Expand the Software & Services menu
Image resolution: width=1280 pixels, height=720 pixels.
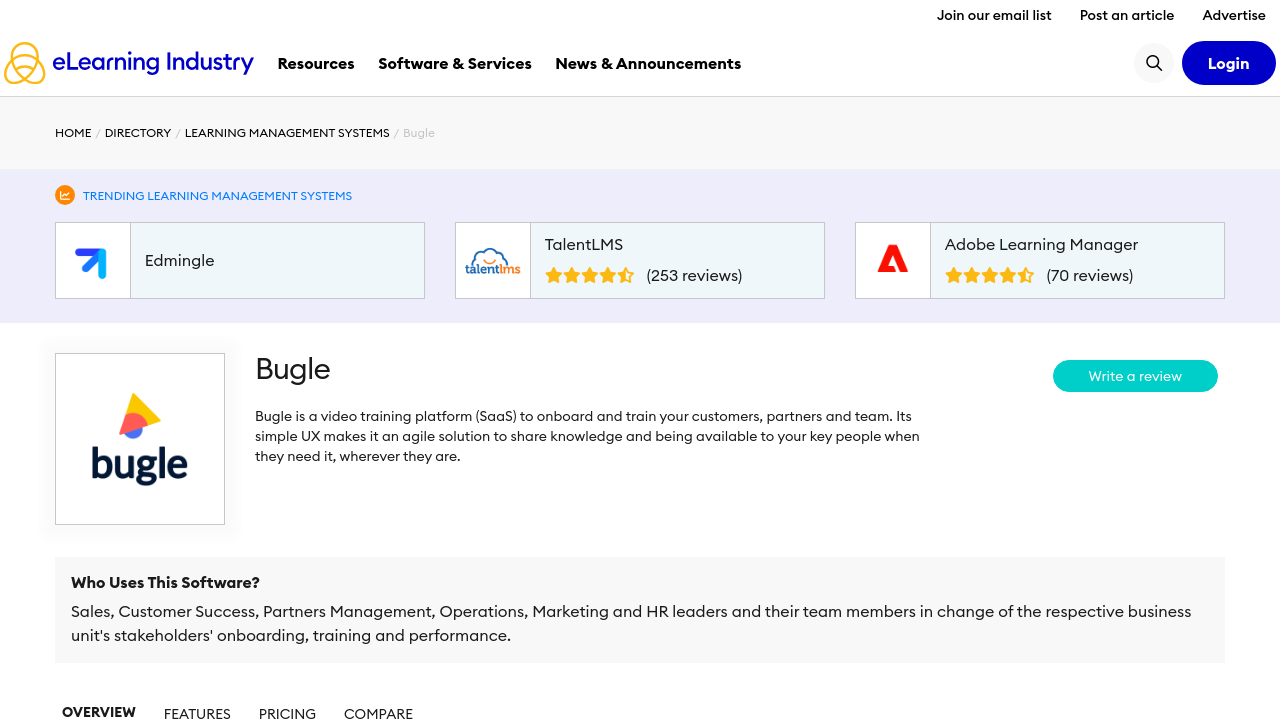(455, 63)
